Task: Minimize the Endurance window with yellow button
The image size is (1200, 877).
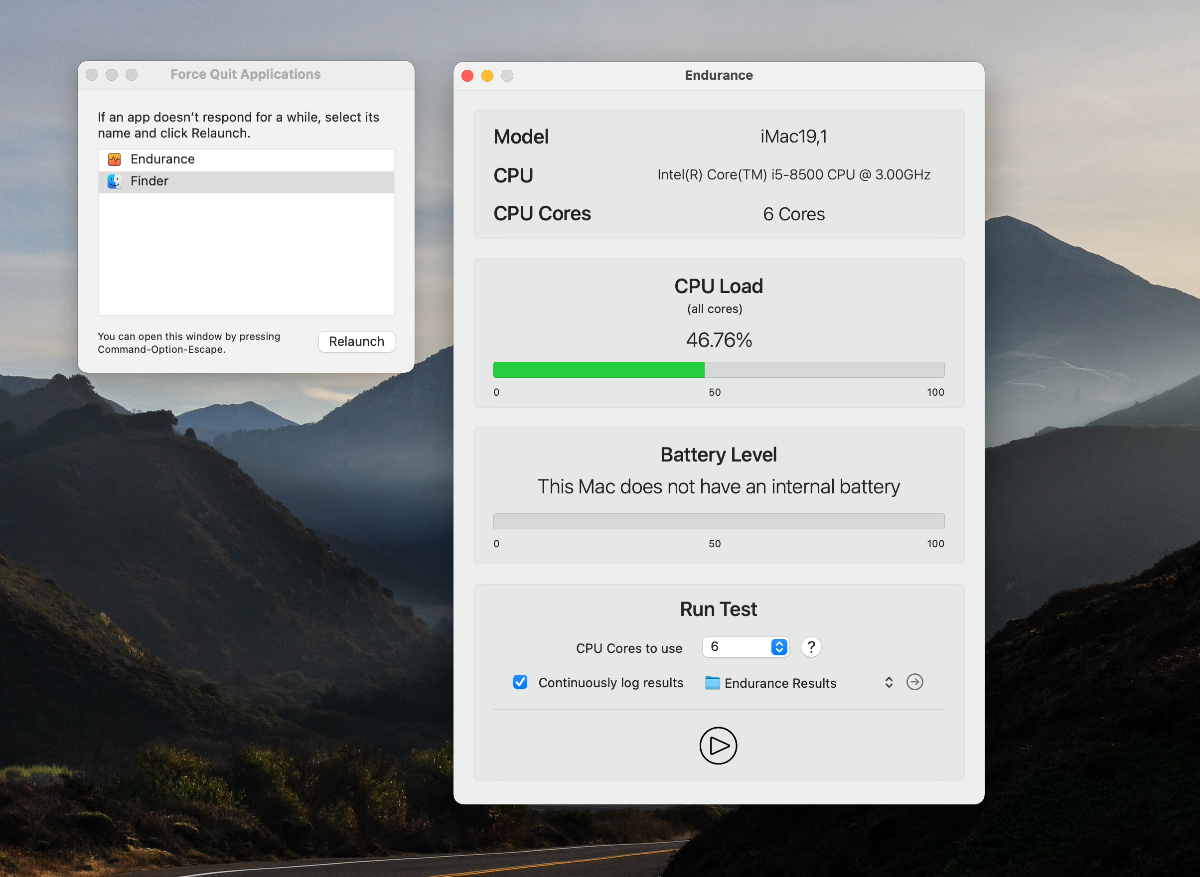Action: (x=487, y=76)
